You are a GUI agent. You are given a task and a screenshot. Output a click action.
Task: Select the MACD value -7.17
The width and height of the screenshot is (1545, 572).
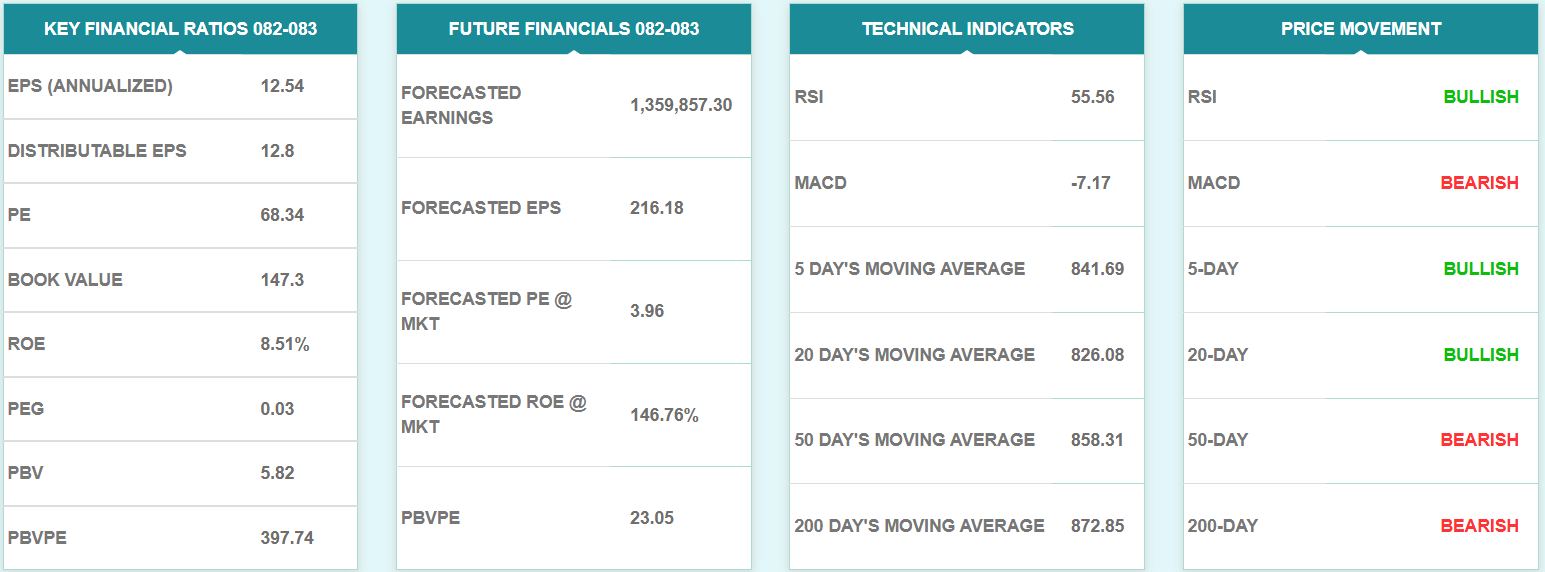tap(1090, 183)
